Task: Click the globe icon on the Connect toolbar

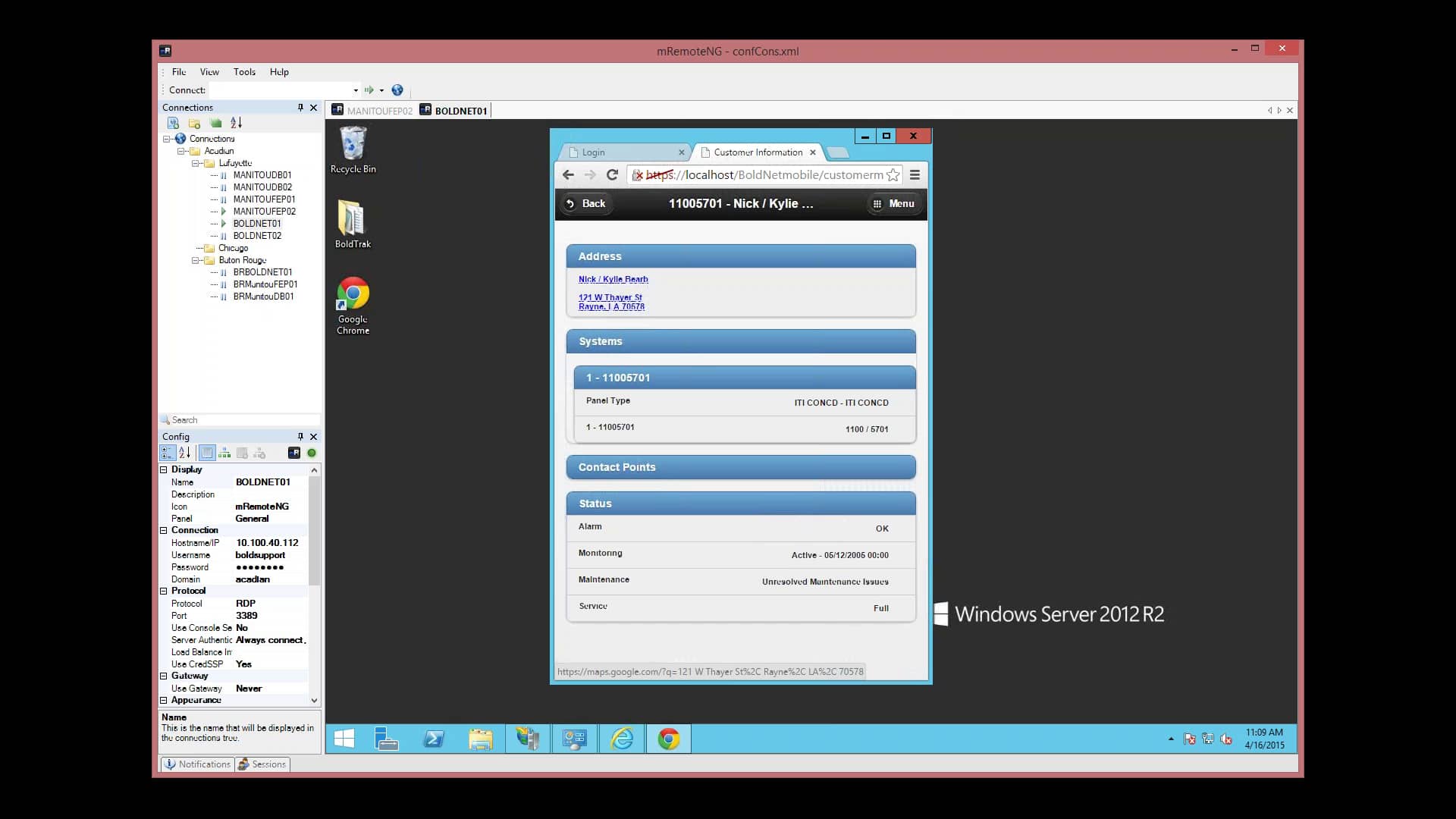Action: point(397,90)
